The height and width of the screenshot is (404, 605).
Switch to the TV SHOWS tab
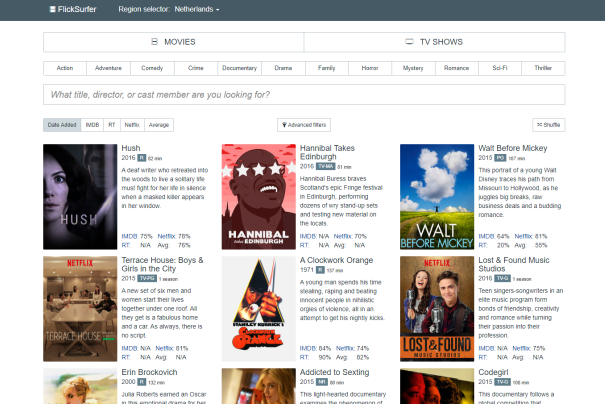click(434, 42)
